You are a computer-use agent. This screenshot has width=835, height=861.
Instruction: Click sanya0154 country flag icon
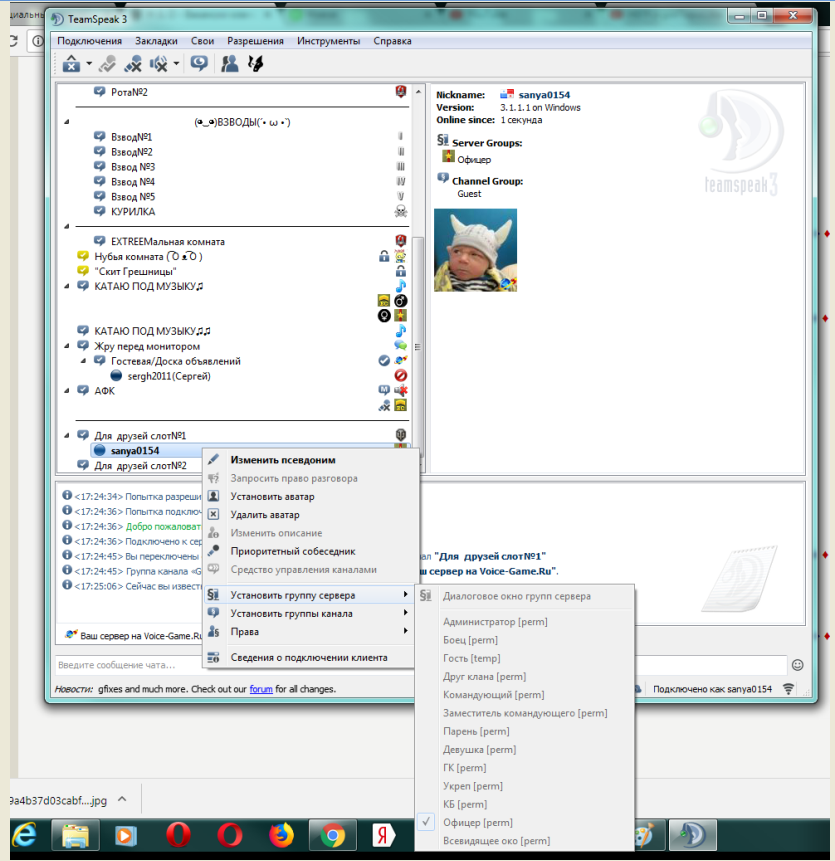tap(507, 94)
